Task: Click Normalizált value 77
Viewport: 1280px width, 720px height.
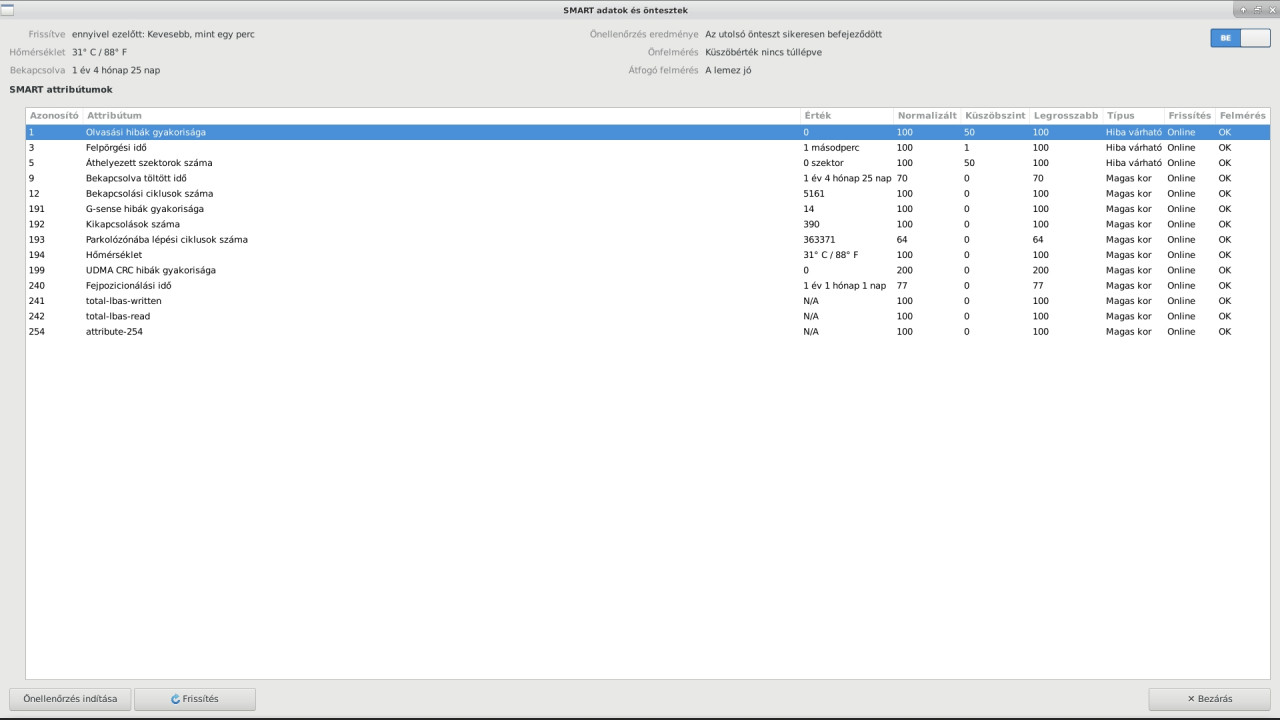Action: [x=902, y=286]
